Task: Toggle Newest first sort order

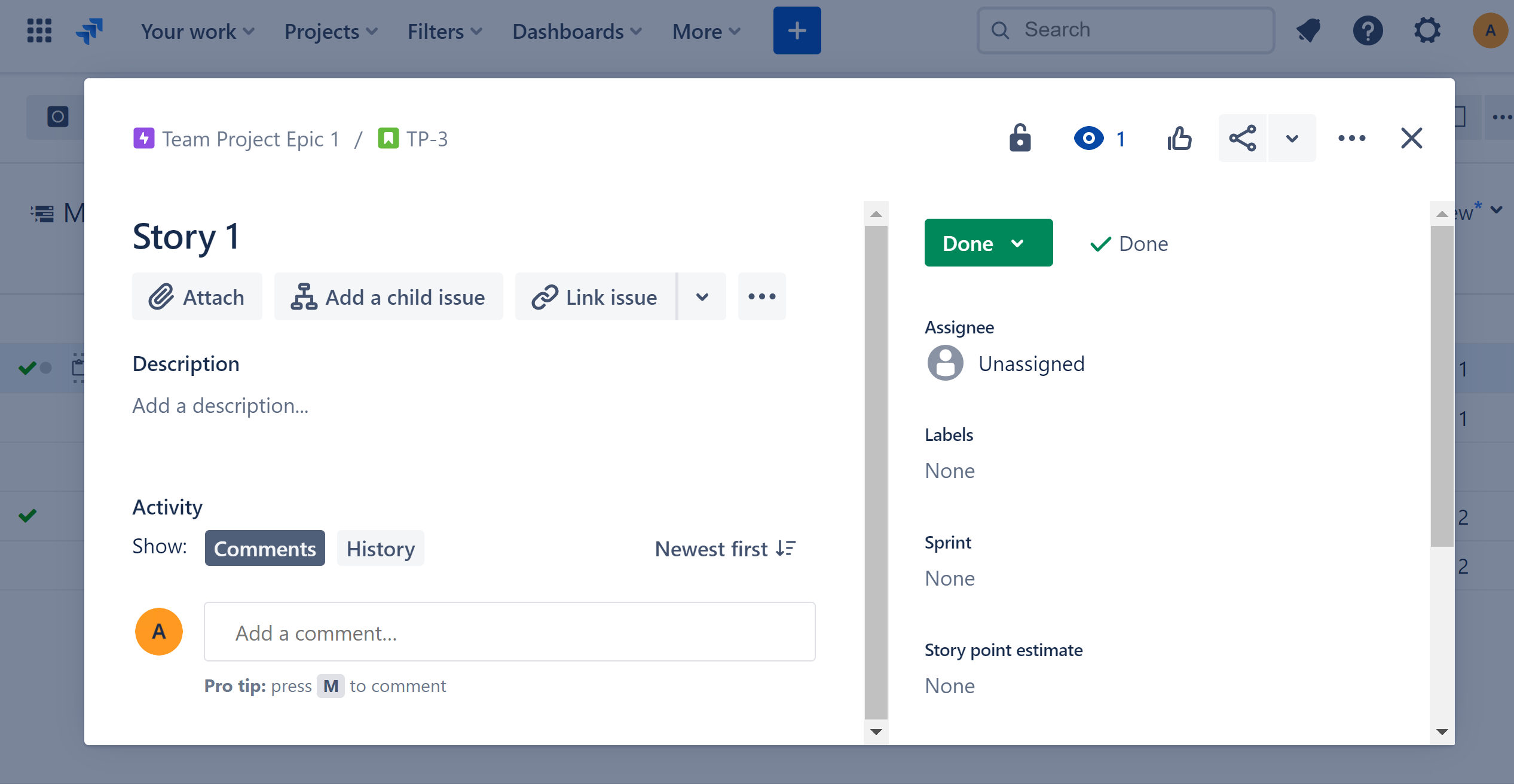Action: pos(725,549)
